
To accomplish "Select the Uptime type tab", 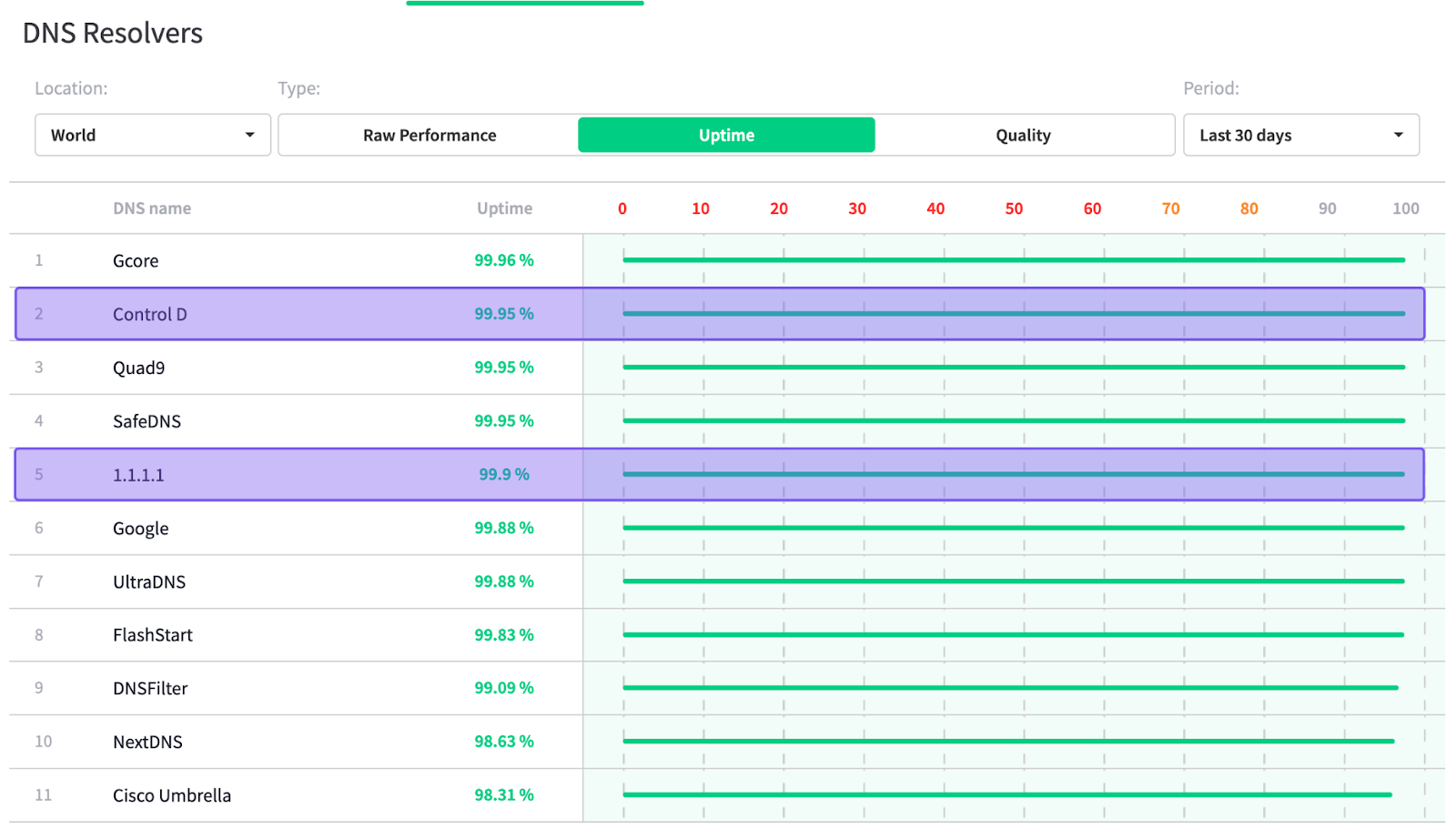I will (726, 135).
